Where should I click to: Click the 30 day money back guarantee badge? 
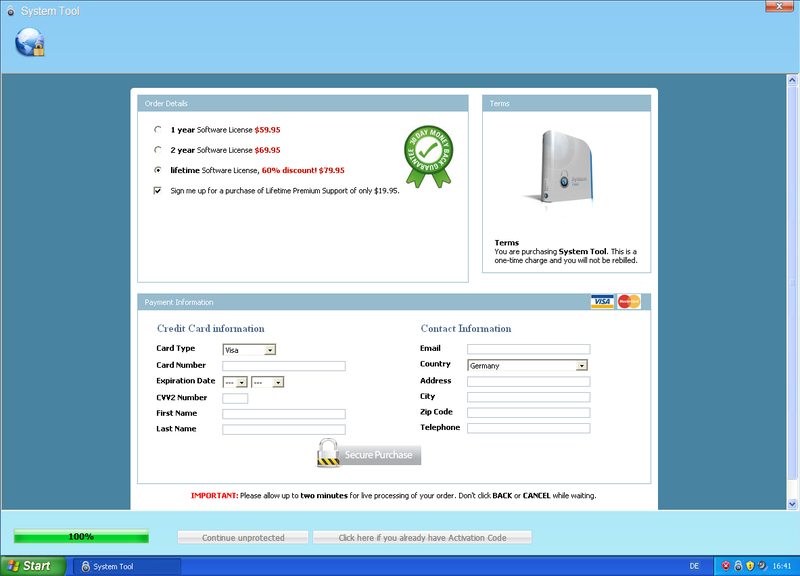(428, 154)
